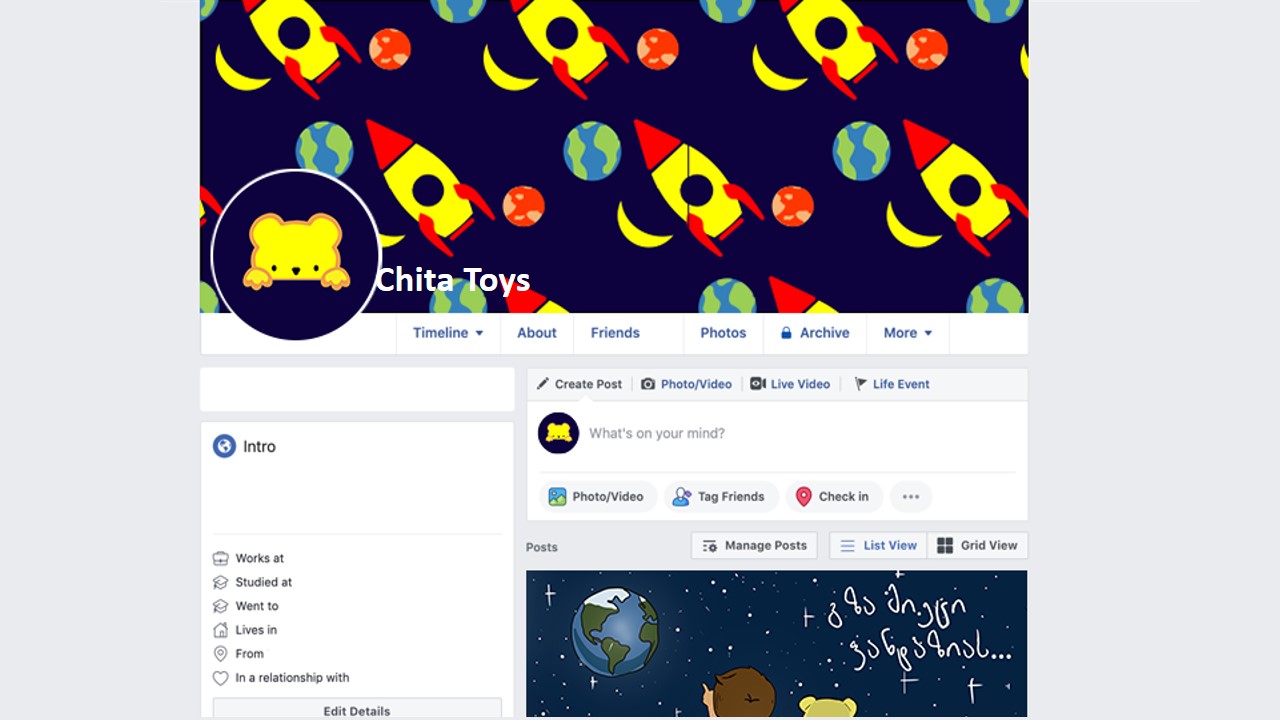1280x720 pixels.
Task: Click the Check in location pin icon
Action: pos(803,496)
